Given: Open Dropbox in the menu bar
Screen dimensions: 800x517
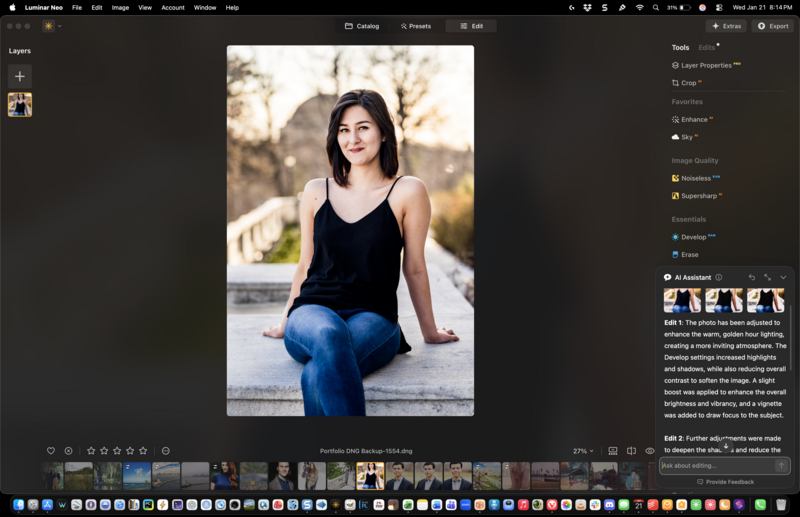Looking at the screenshot, I should (x=587, y=8).
